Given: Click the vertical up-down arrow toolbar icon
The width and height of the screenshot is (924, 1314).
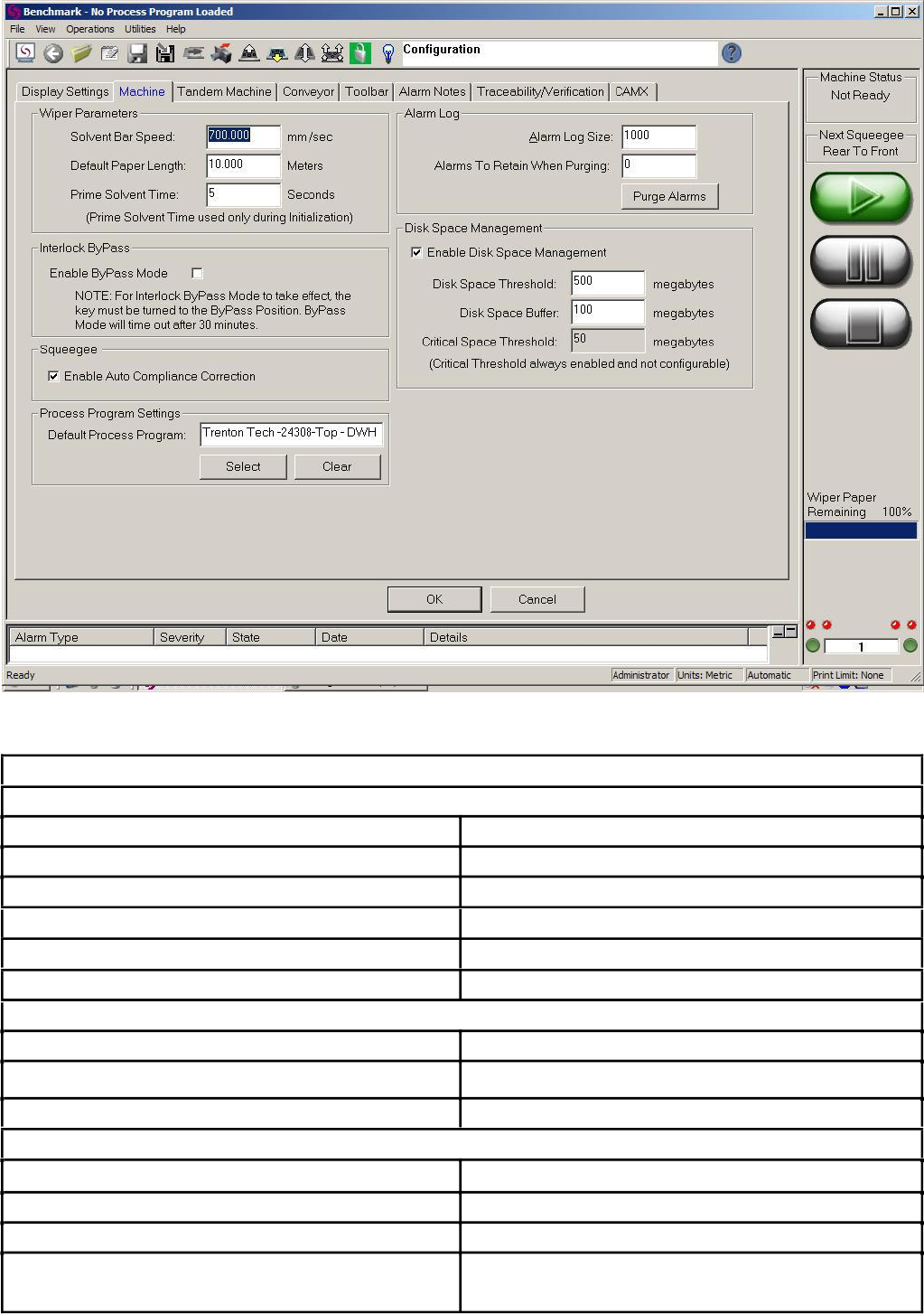Looking at the screenshot, I should (x=304, y=54).
